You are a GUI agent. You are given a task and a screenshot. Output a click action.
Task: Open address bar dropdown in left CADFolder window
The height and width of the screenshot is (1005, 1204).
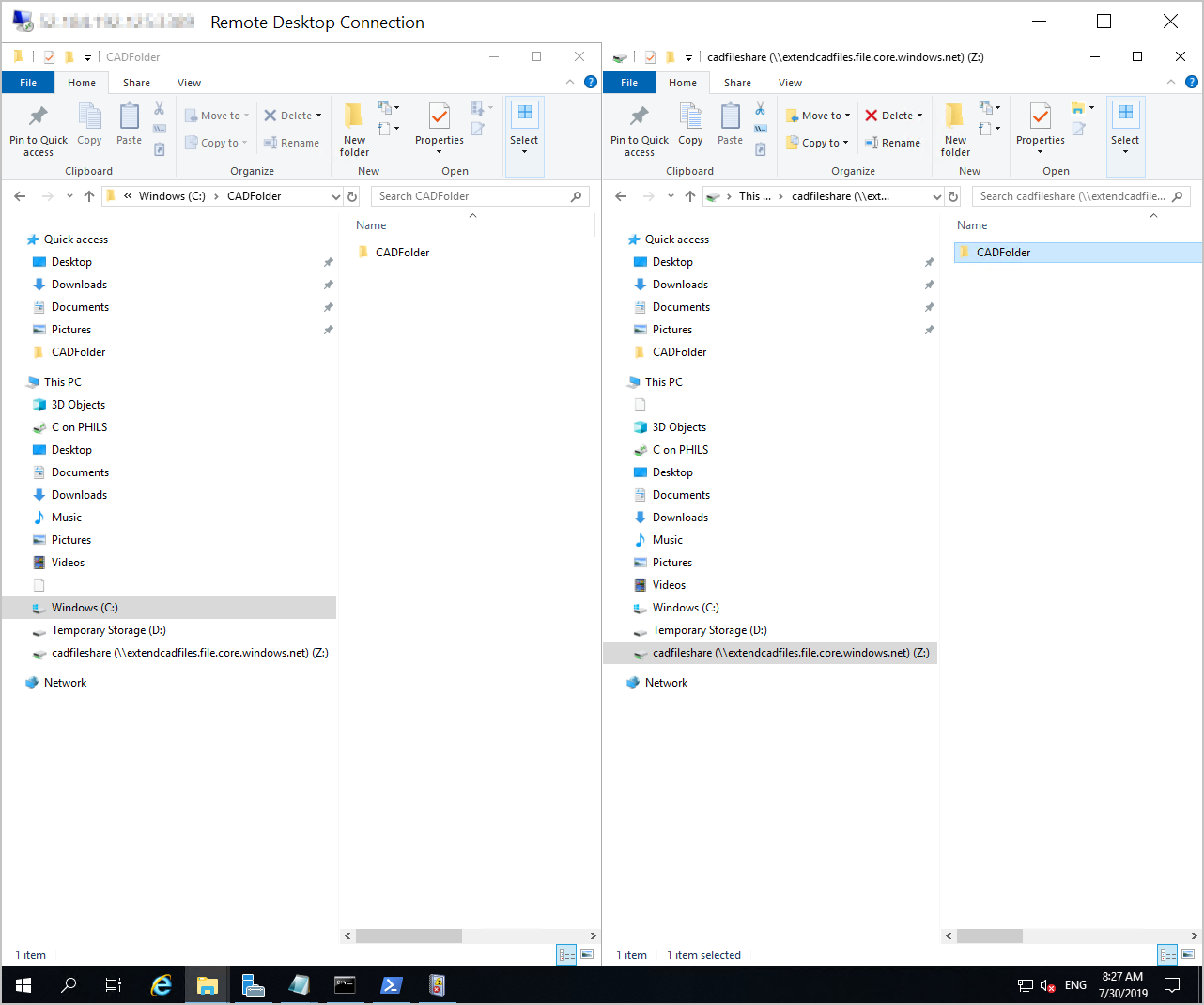(335, 196)
